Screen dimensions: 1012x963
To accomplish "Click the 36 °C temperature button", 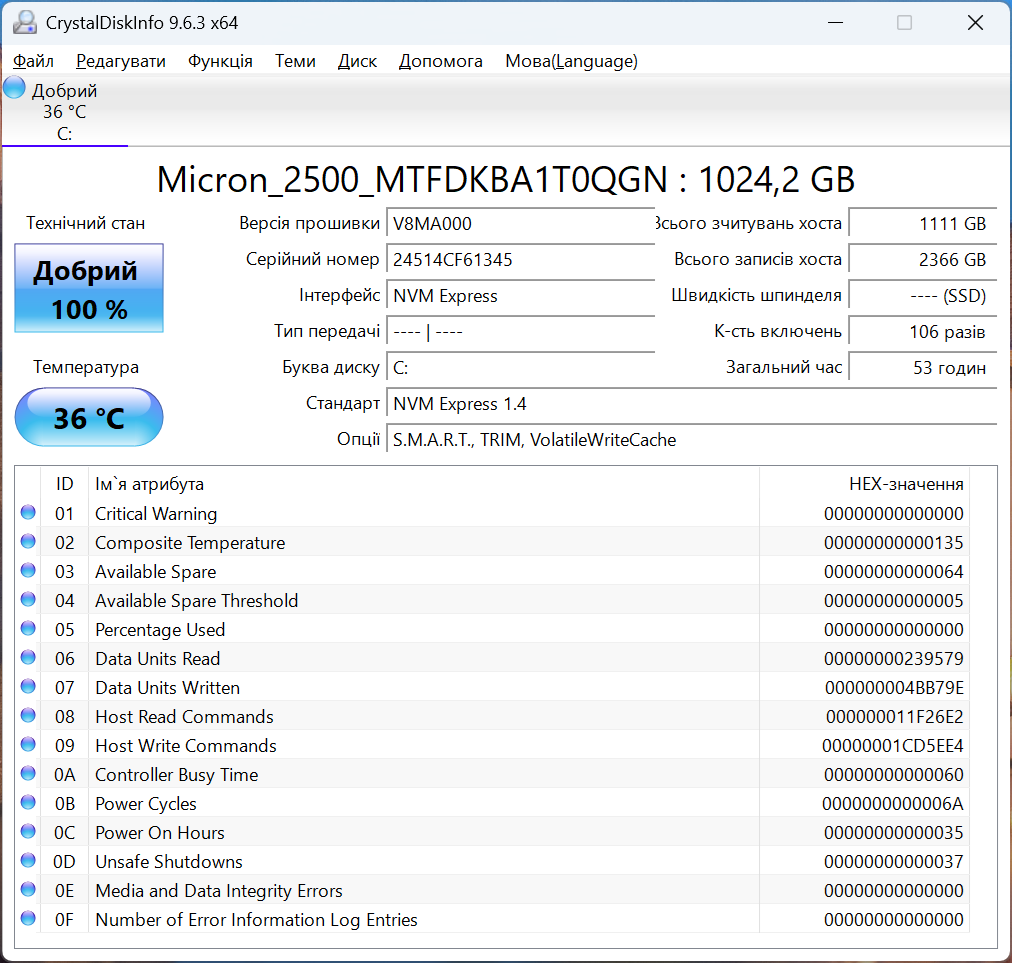I will (x=89, y=417).
